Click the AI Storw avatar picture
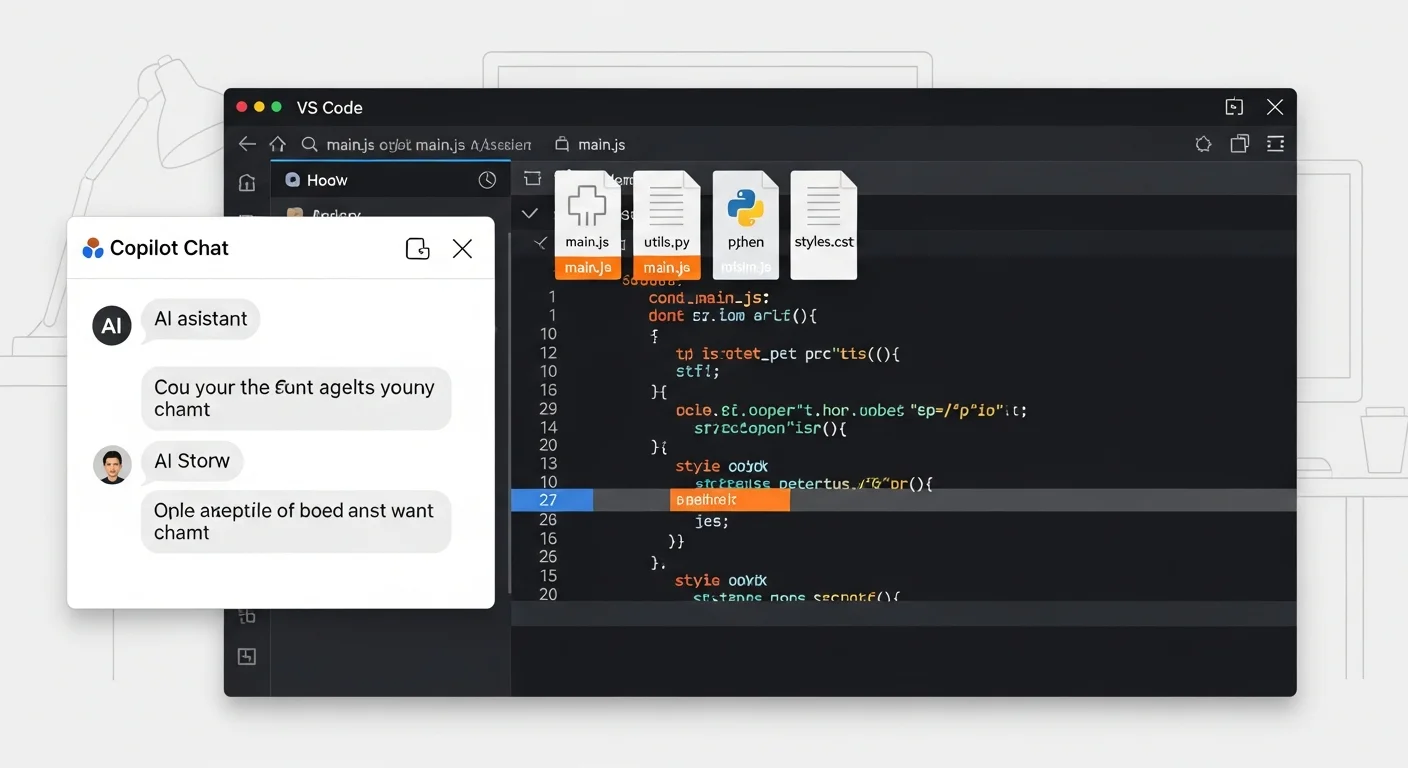This screenshot has height=768, width=1408. coord(112,463)
